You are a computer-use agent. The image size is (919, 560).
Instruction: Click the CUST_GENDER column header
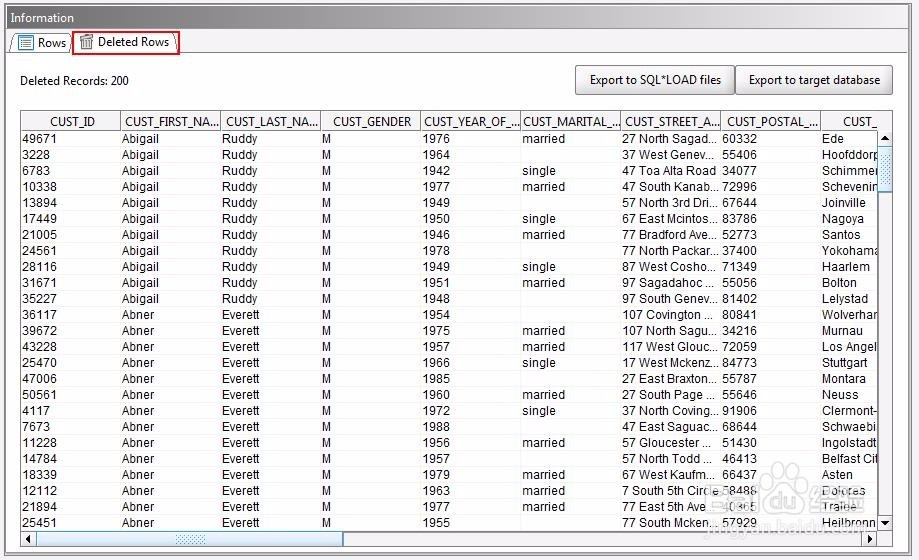coord(371,121)
